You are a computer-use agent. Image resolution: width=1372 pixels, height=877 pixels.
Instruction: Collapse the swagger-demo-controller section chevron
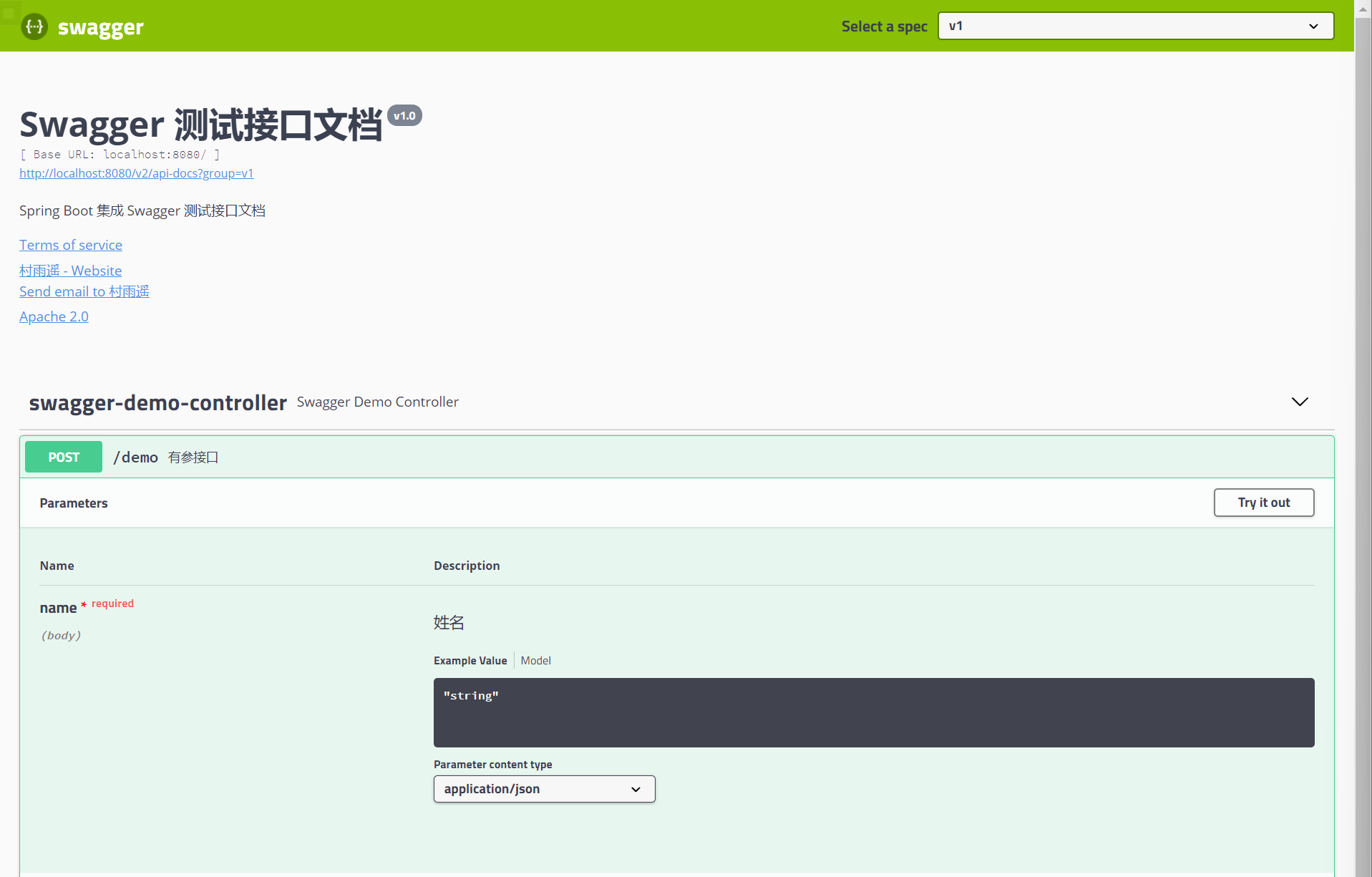pyautogui.click(x=1300, y=402)
